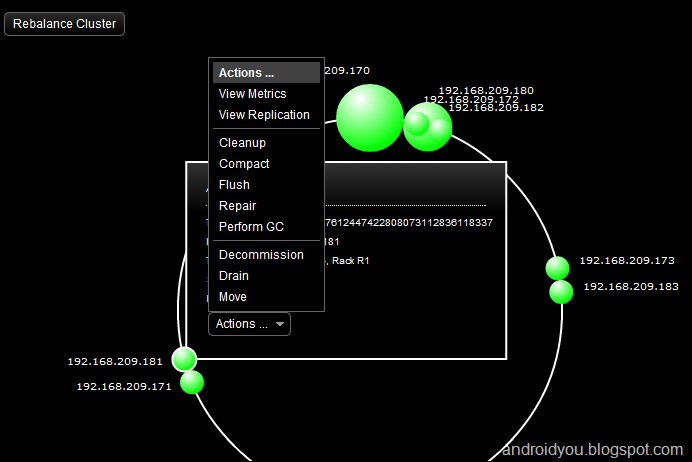Choose Flush from the menu
692x462 pixels.
(266, 184)
